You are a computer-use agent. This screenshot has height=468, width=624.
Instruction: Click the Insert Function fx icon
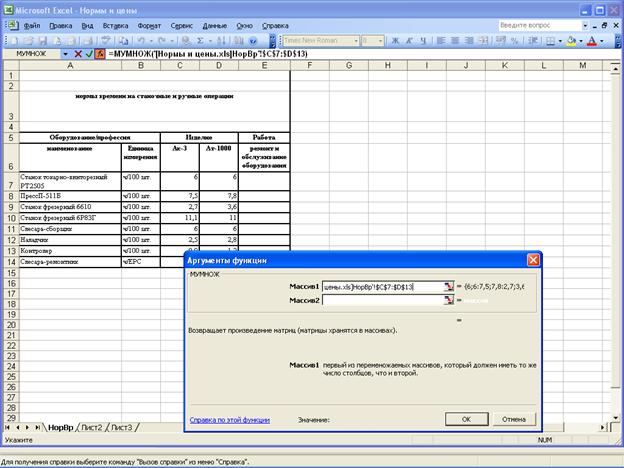click(x=100, y=54)
